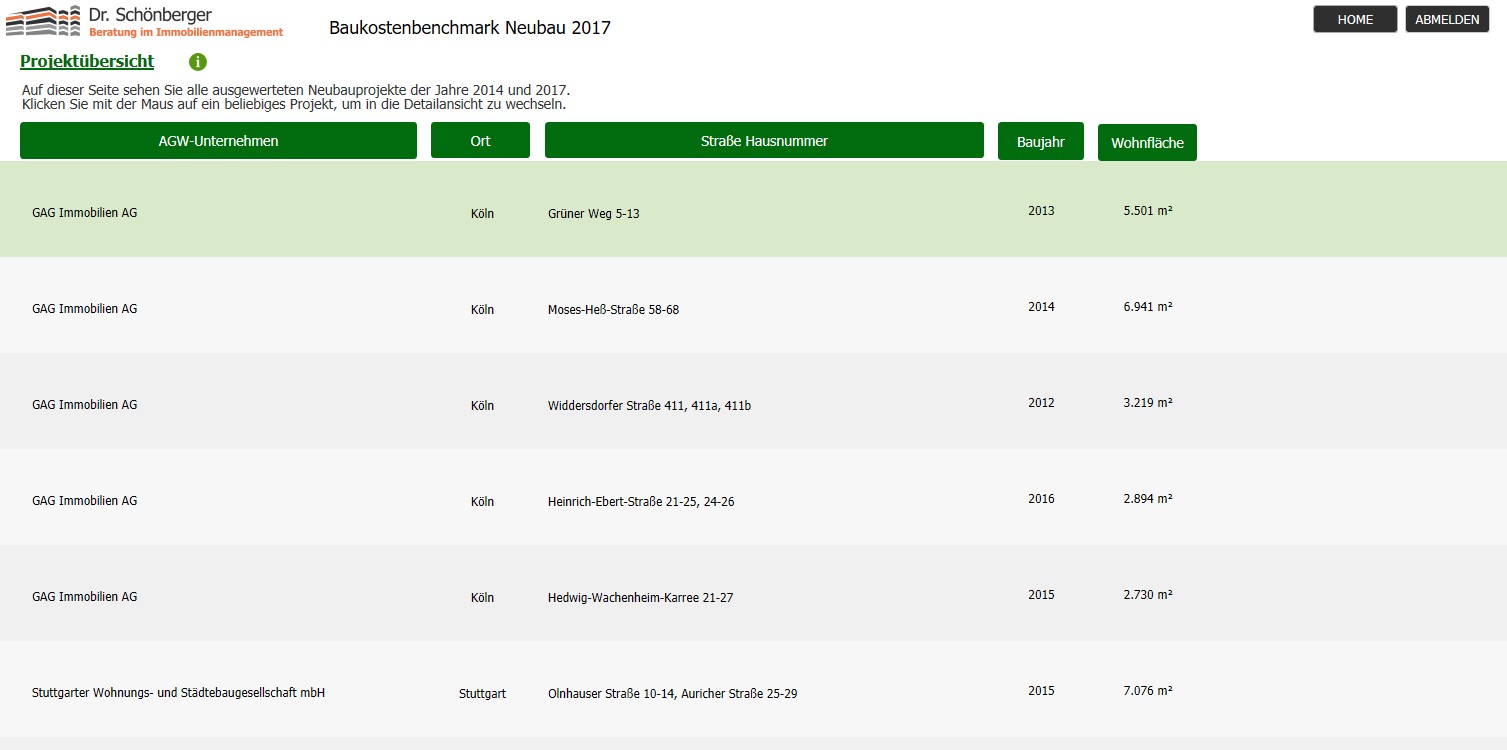Click Köln in the Hedwig-Wachenheim-Karree row
Screen dimensions: 1507x750
click(482, 598)
